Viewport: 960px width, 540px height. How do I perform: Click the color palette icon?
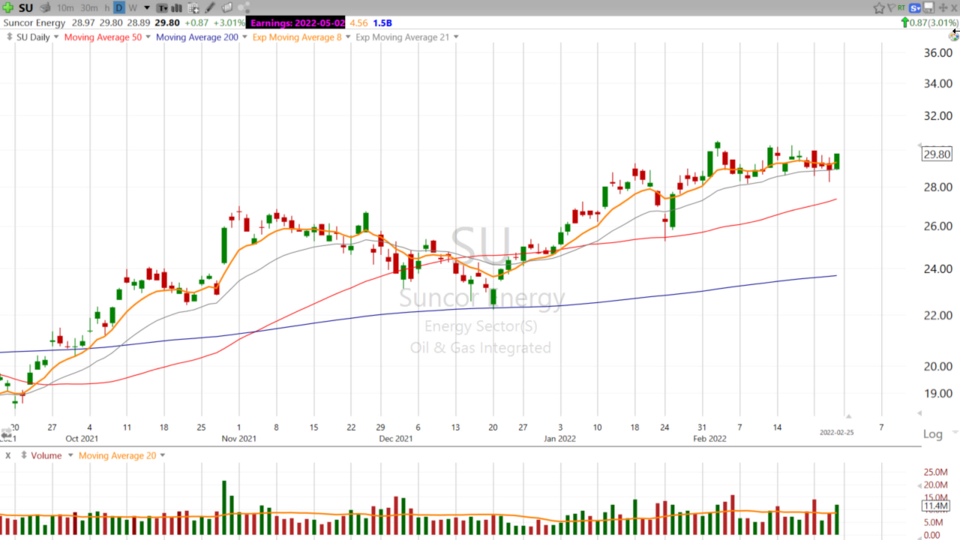(954, 36)
